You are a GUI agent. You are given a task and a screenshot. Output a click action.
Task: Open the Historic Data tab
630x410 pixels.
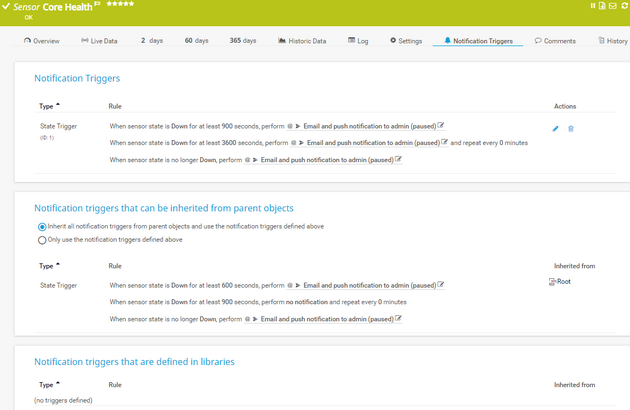point(301,41)
